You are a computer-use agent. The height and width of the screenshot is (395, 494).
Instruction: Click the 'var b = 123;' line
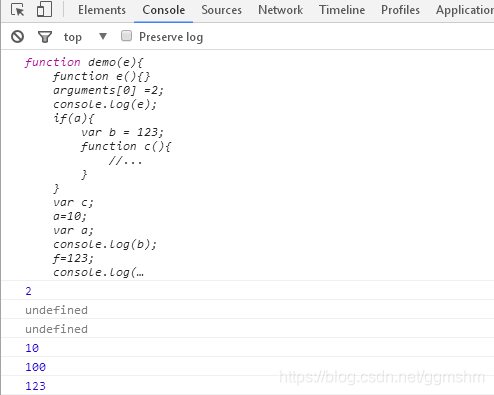point(122,132)
